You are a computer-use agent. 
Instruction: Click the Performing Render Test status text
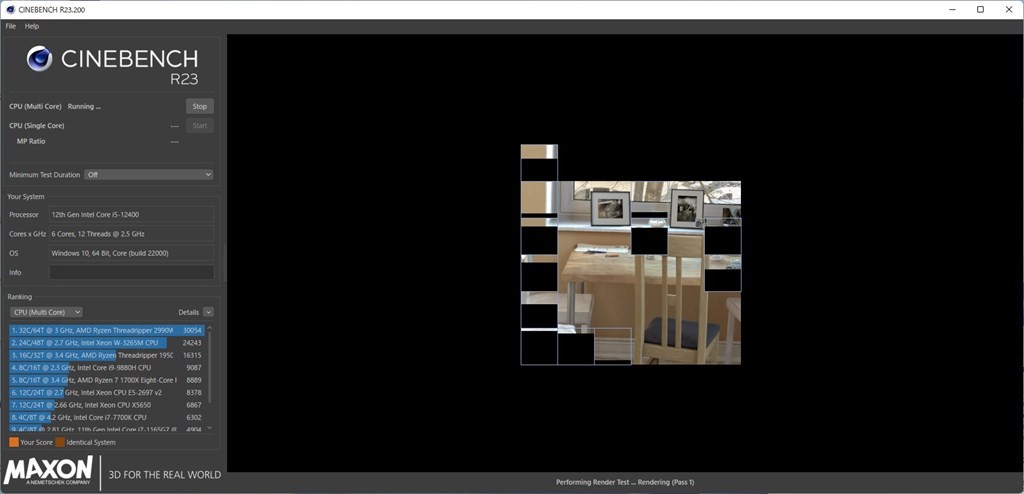coord(625,482)
